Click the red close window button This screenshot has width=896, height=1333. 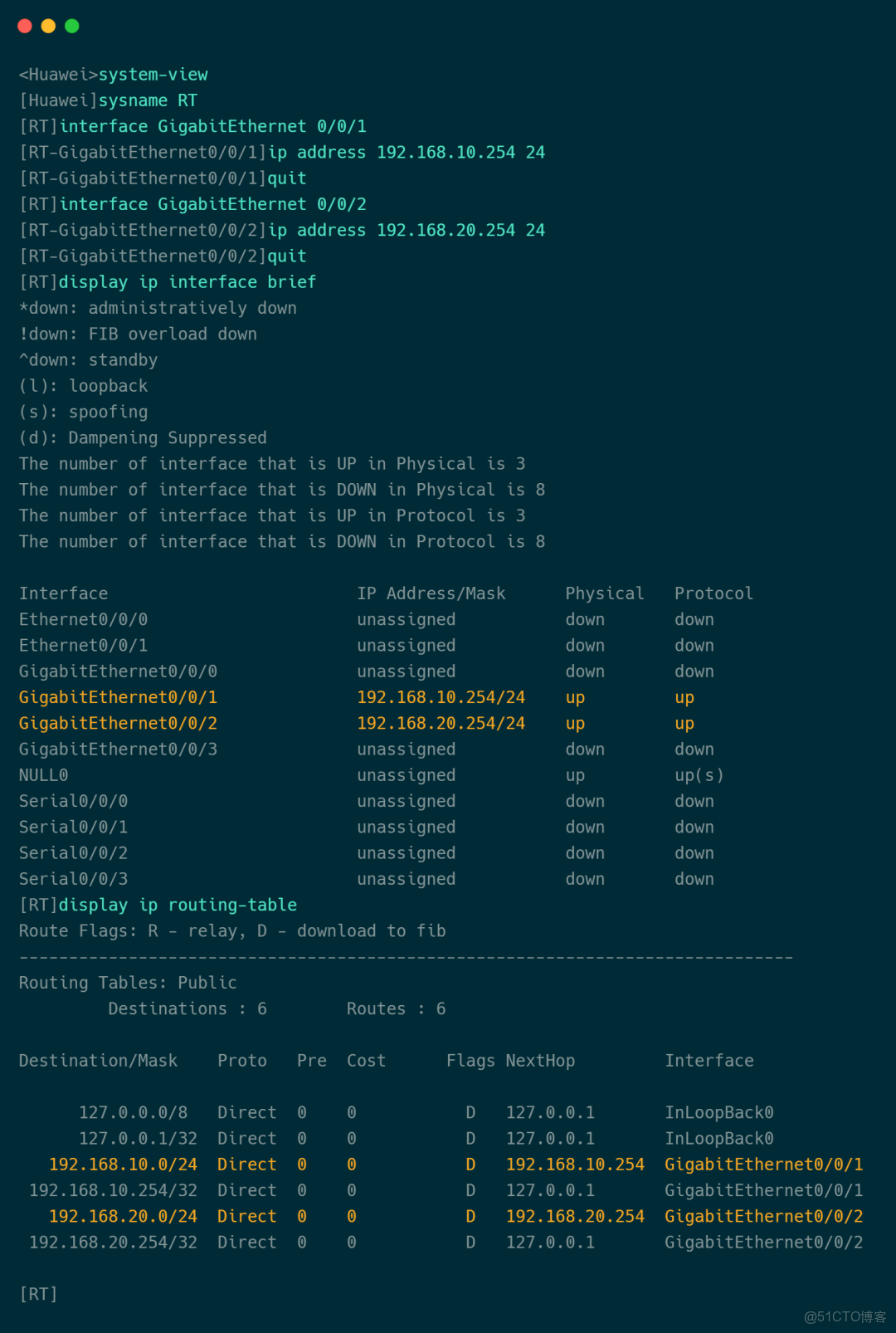[25, 27]
